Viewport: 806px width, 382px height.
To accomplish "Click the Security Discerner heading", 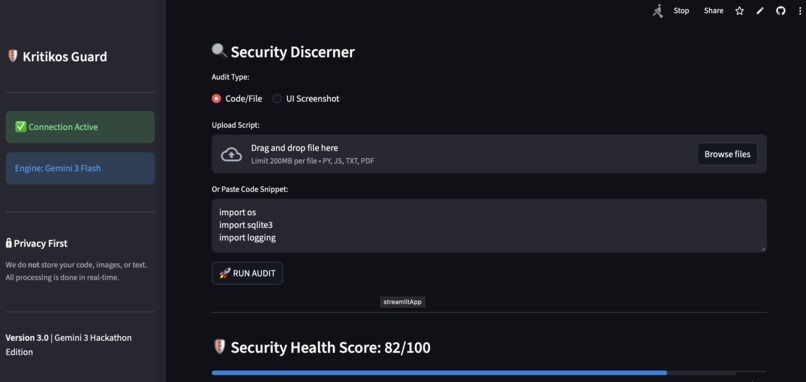I will click(x=292, y=52).
